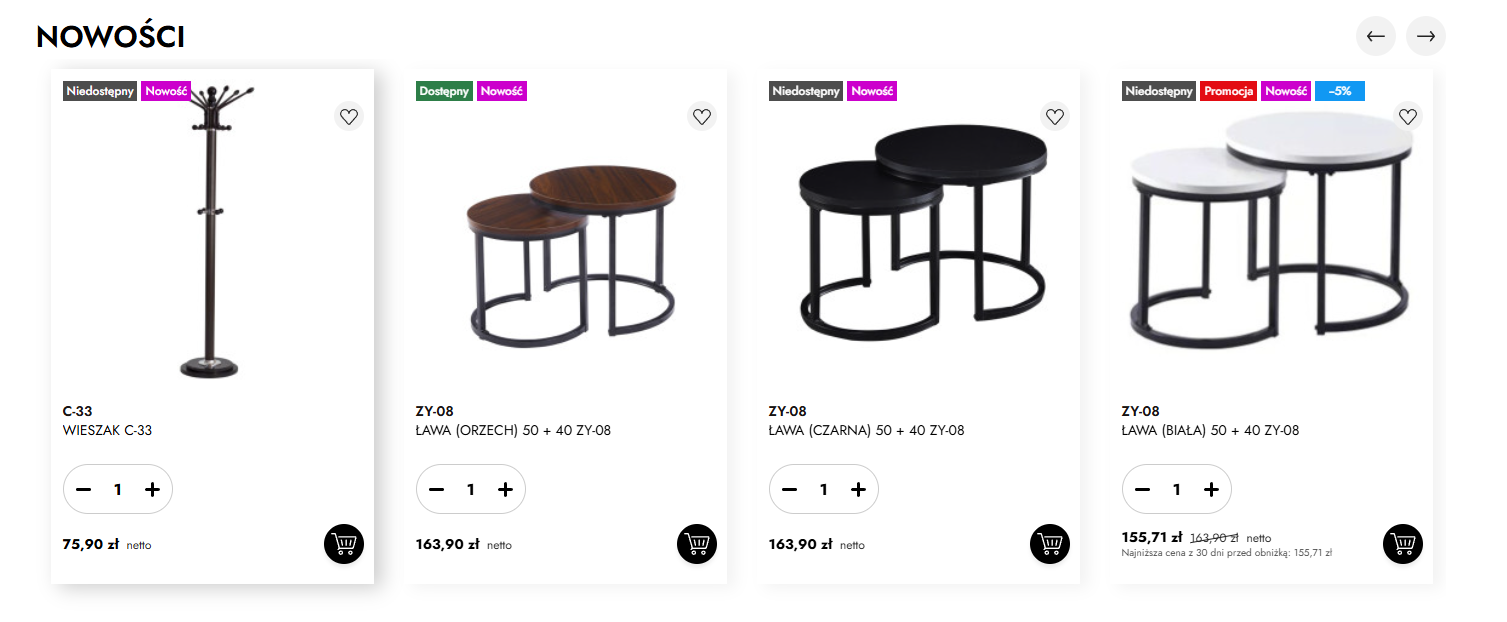Click heart icon on ŁAWA (CZARNA) card
Viewport: 1507px width, 622px height.
coord(1054,117)
